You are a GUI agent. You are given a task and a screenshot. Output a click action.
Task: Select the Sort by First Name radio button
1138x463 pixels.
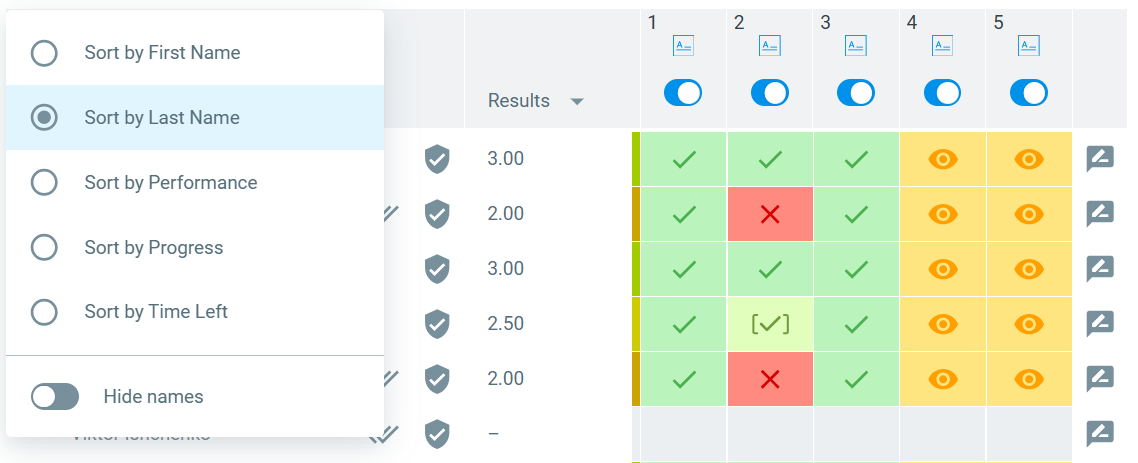44,53
